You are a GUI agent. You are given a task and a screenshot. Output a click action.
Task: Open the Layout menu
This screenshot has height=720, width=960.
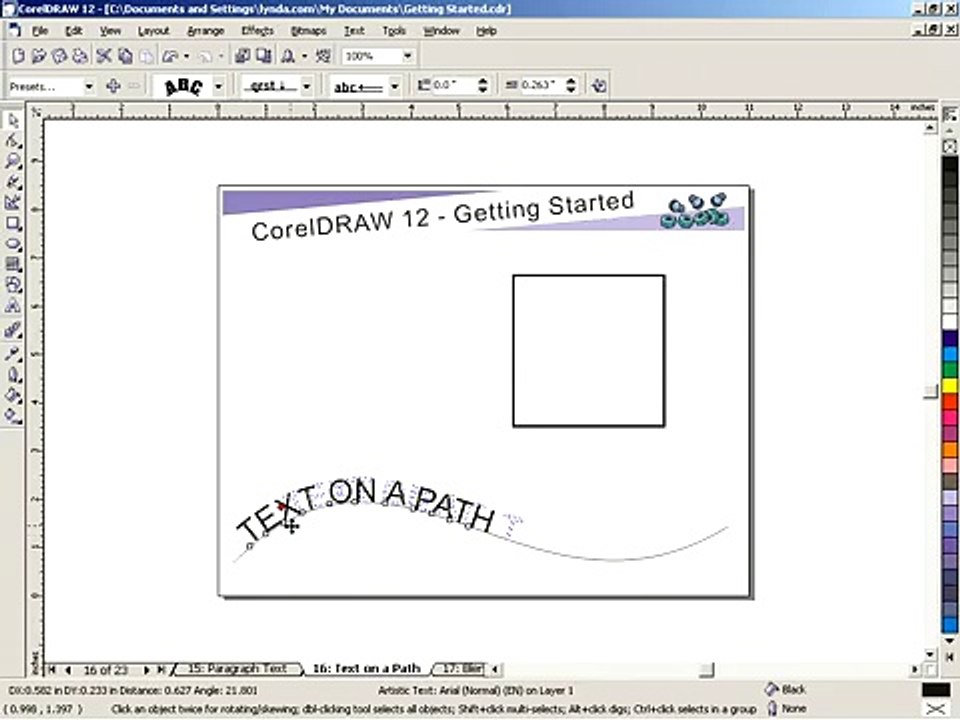point(153,31)
